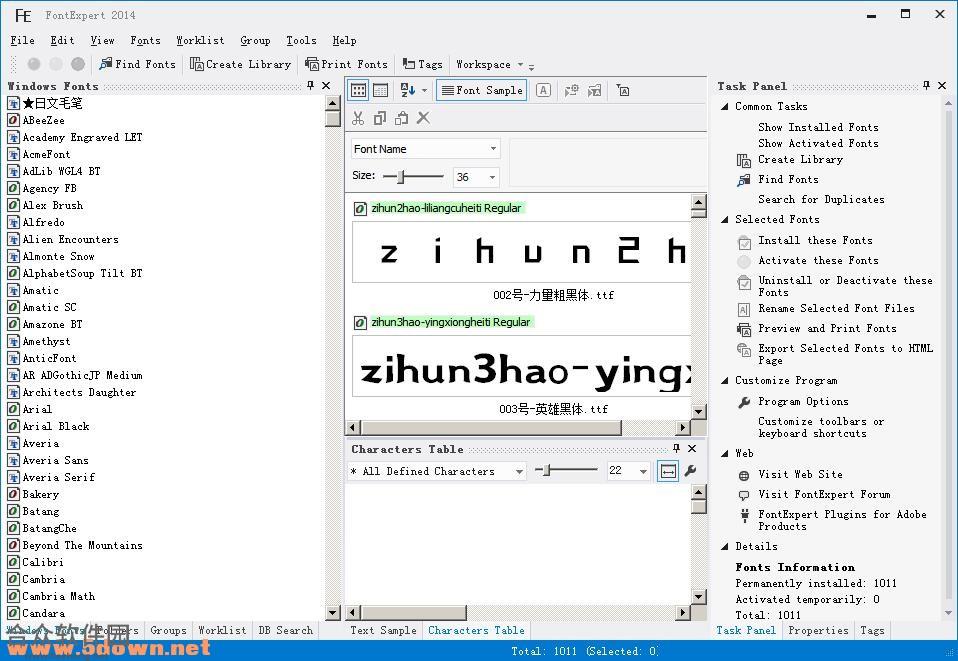Collapse the Customize Program section
958x661 pixels.
(x=725, y=381)
